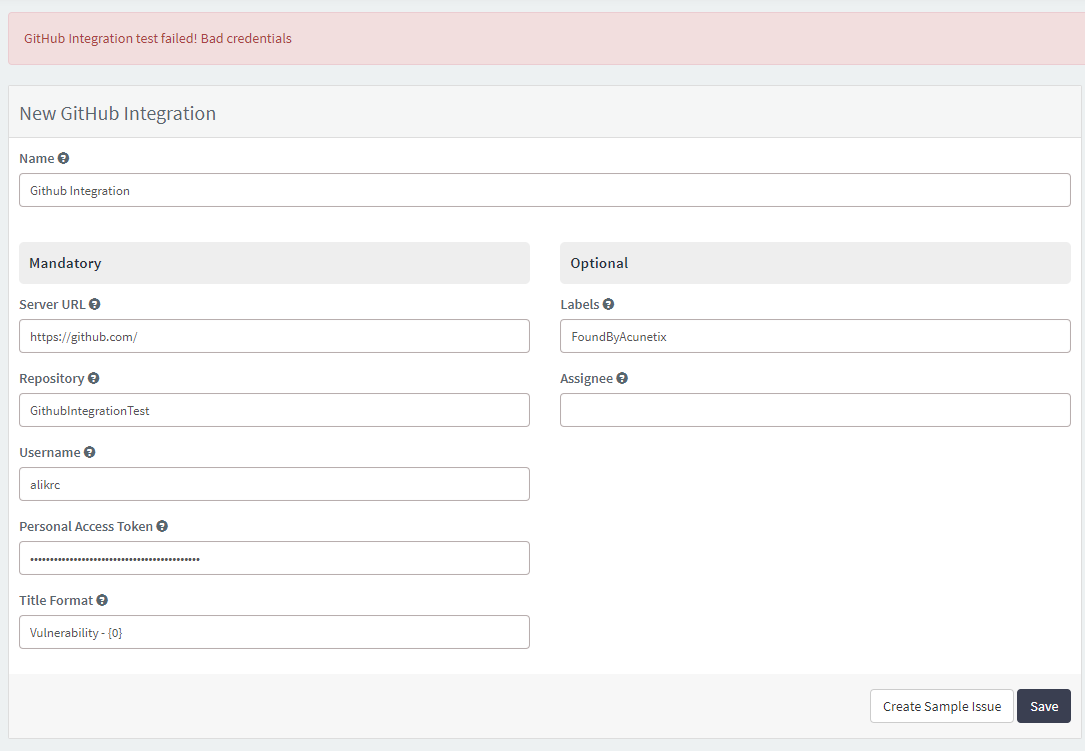The image size is (1085, 751).
Task: Click help icon beside Repository label
Action: click(93, 378)
